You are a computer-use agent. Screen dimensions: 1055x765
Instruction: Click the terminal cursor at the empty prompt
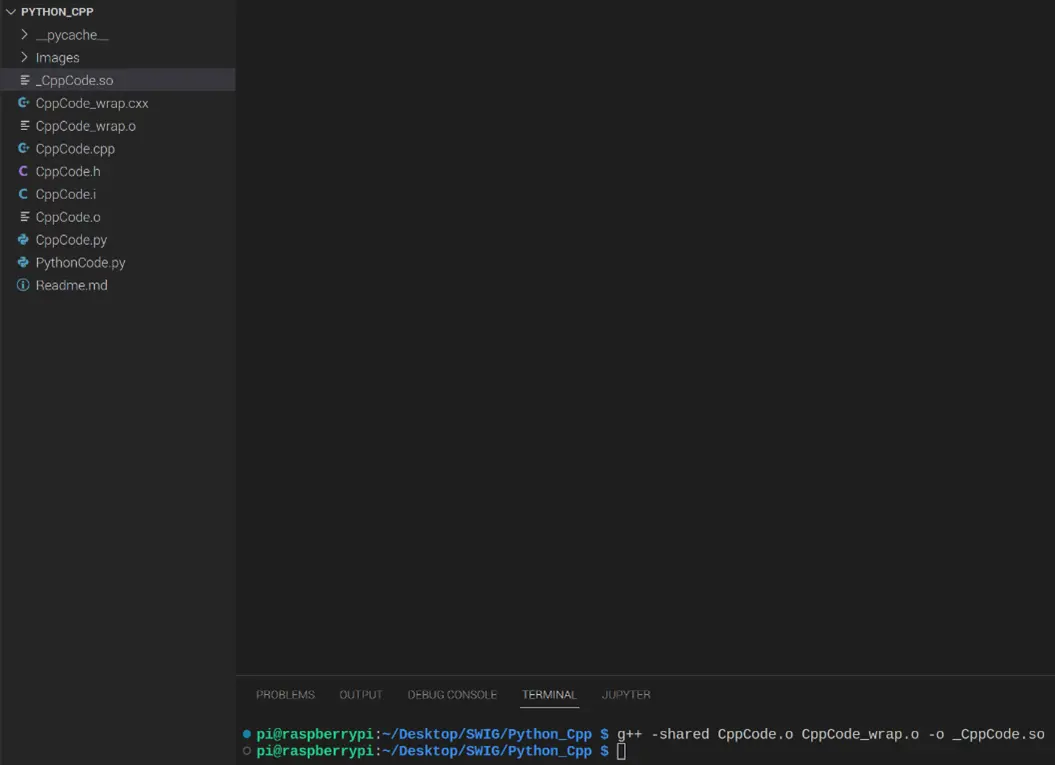click(621, 751)
